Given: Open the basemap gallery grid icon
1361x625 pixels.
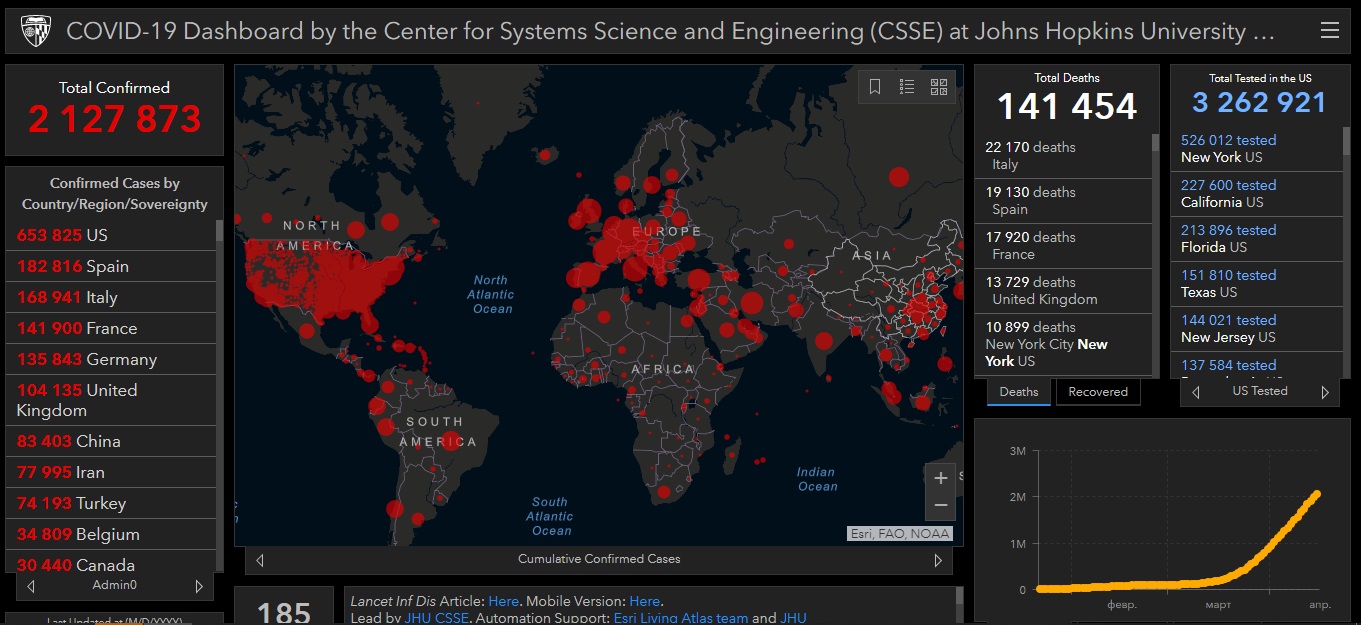Looking at the screenshot, I should [939, 87].
